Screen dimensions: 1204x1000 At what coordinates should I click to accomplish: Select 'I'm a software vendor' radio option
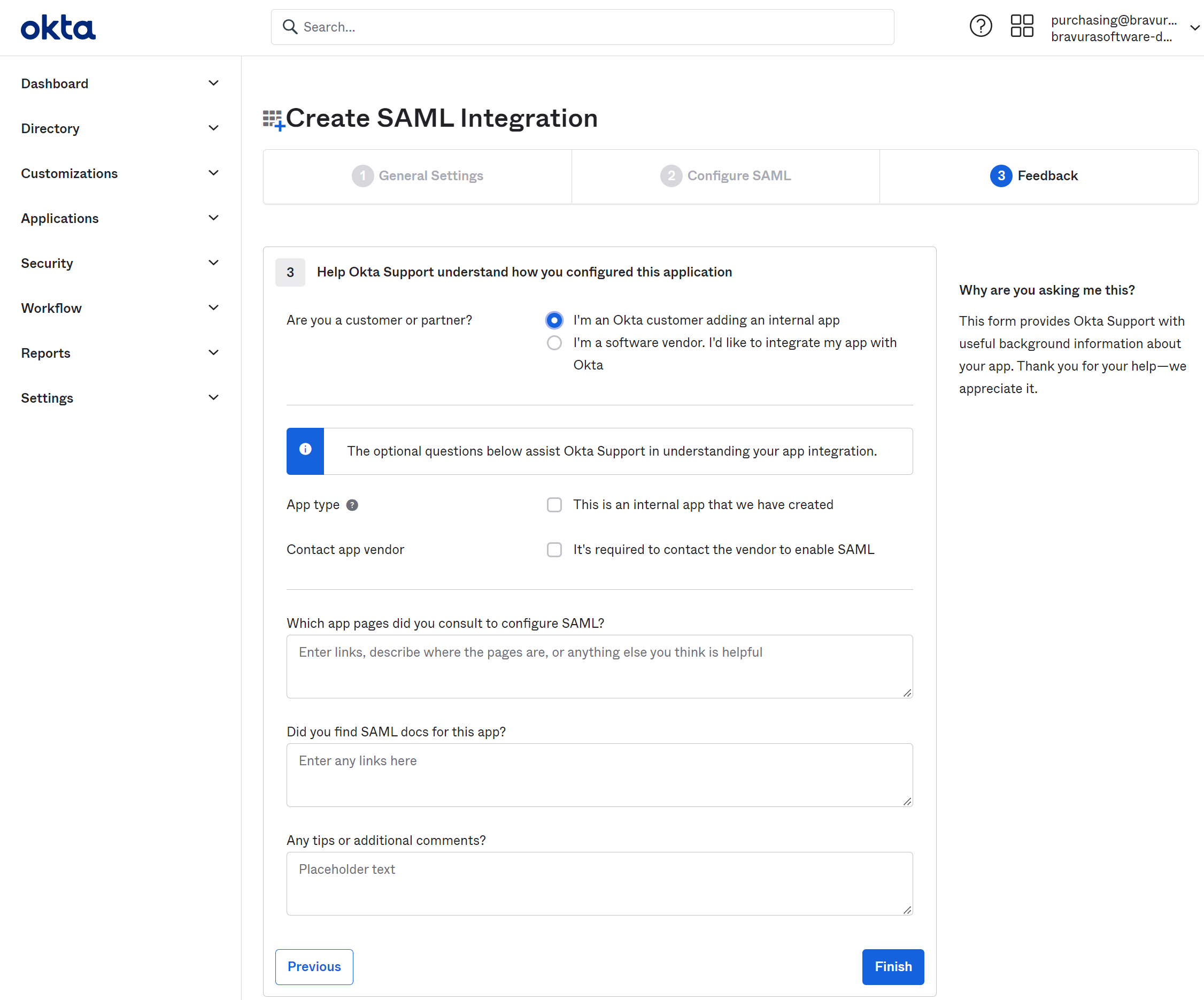(x=554, y=343)
